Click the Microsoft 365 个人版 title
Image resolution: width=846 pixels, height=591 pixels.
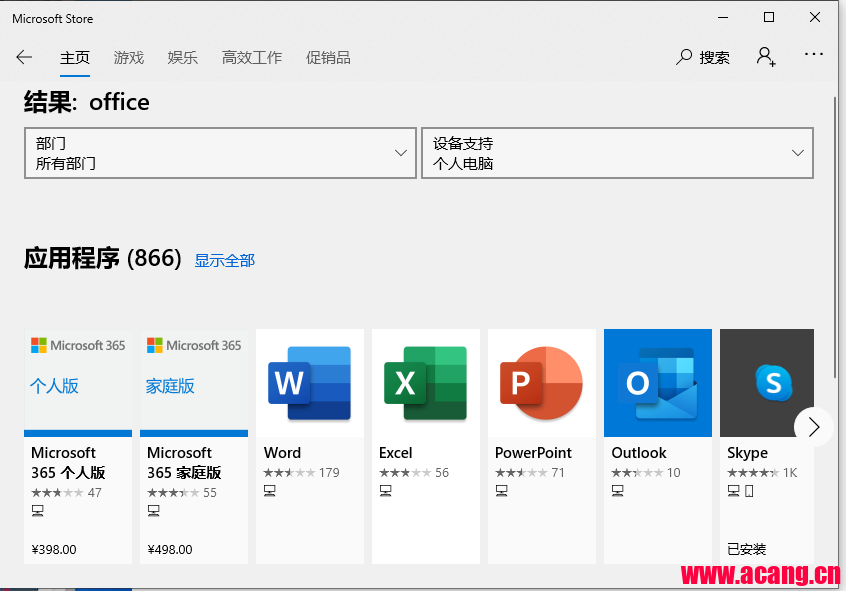click(x=68, y=463)
